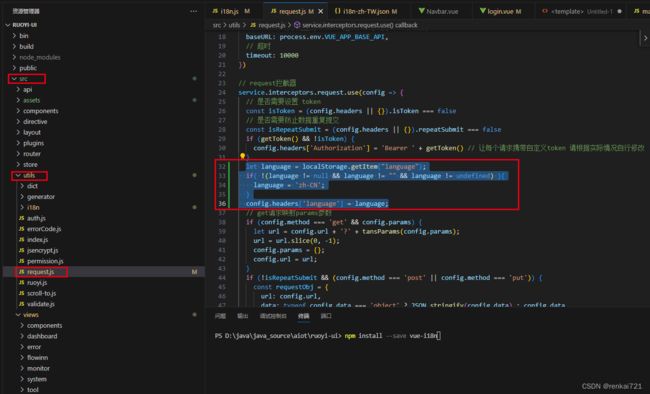Click the JS icon beside index.js in utils

point(22,240)
